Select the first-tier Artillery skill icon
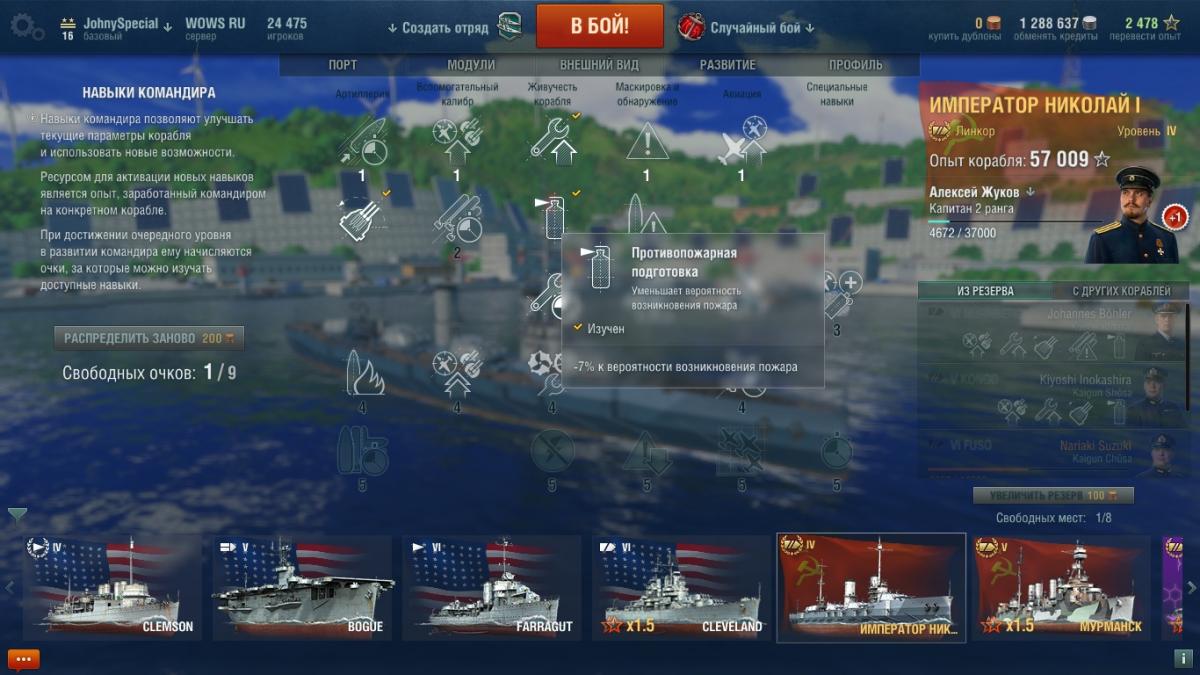The image size is (1200, 675). 362,140
